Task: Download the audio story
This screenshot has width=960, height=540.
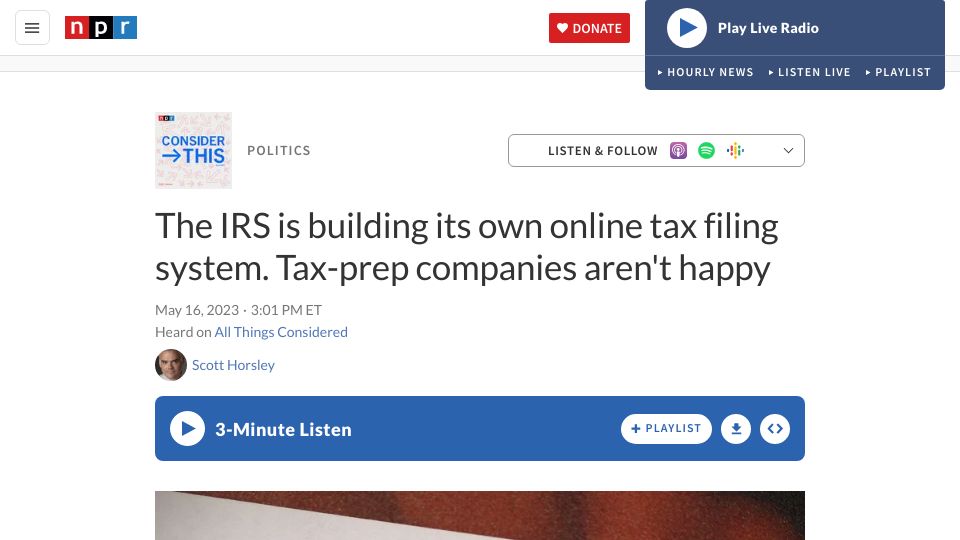Action: click(736, 429)
